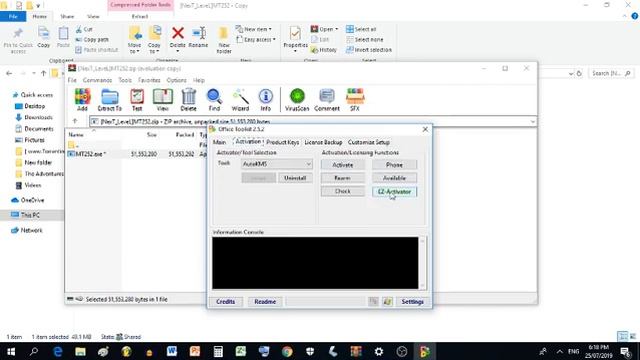The image size is (640, 360).
Task: Click the EZ-Activator button
Action: pyautogui.click(x=394, y=191)
